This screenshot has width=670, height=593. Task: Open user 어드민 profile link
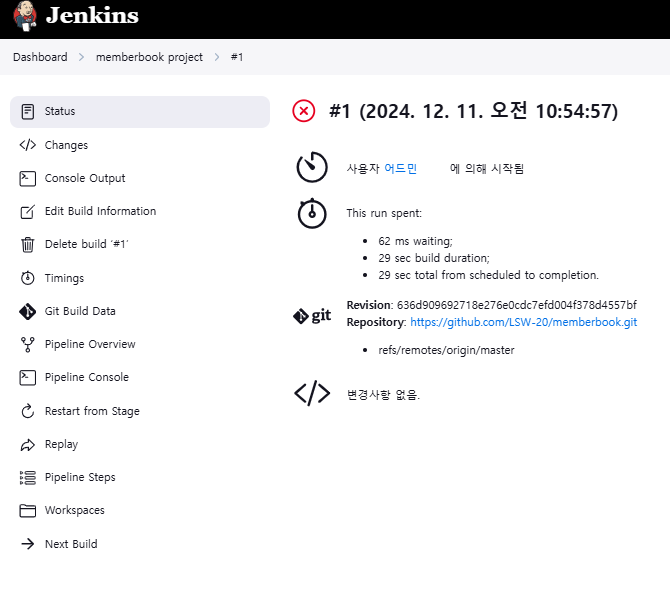point(400,168)
